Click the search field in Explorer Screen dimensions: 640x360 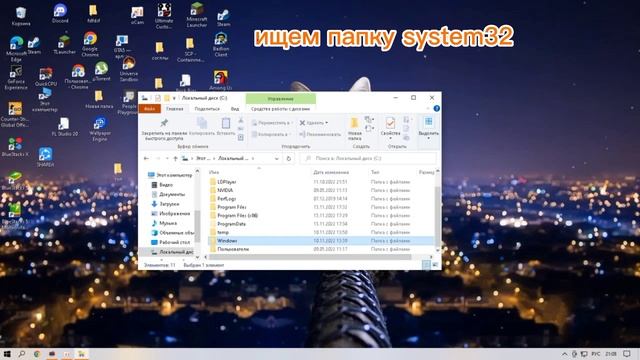[368, 158]
